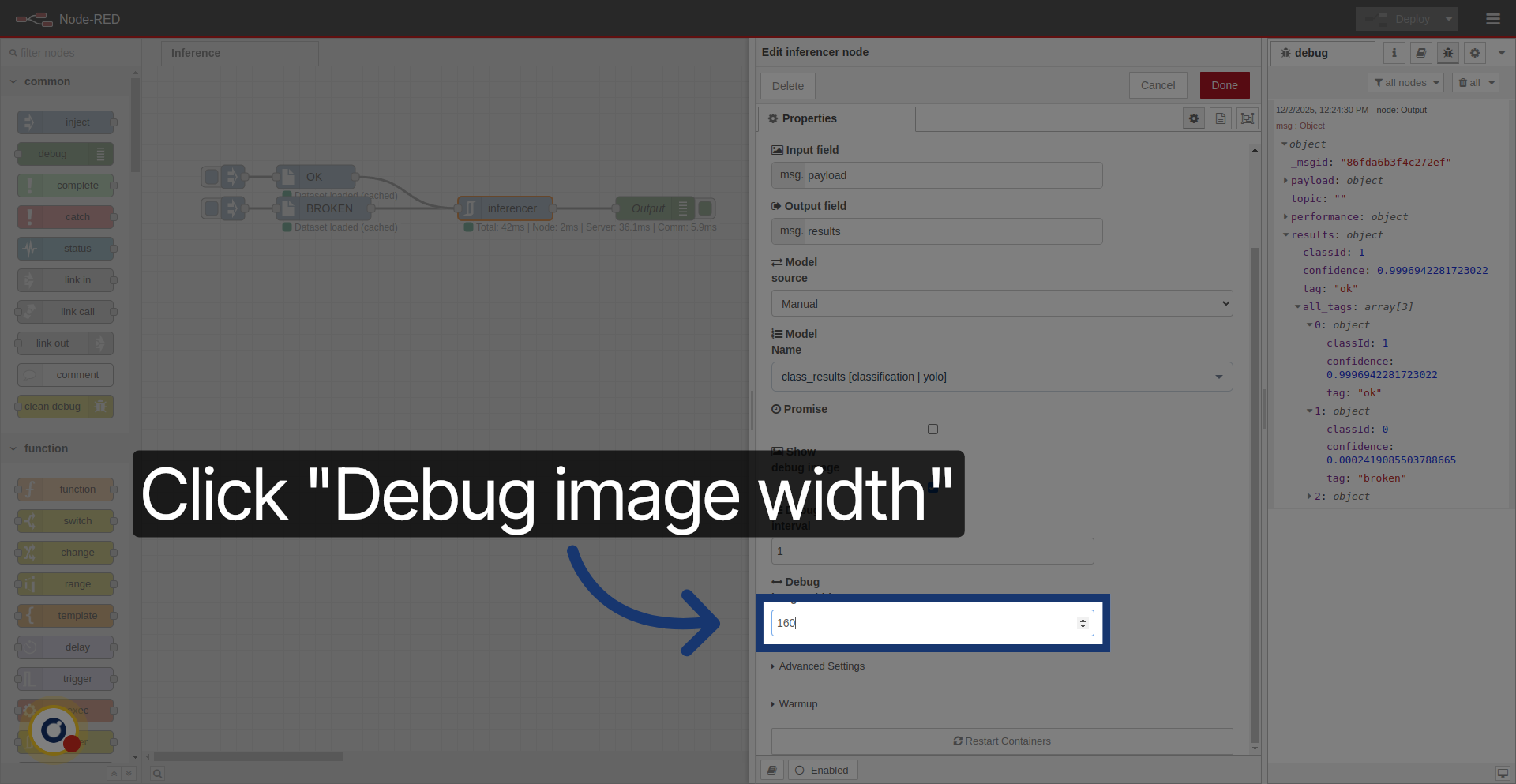1516x784 pixels.
Task: Click the search/zoom icon below the workspace
Action: click(x=156, y=774)
